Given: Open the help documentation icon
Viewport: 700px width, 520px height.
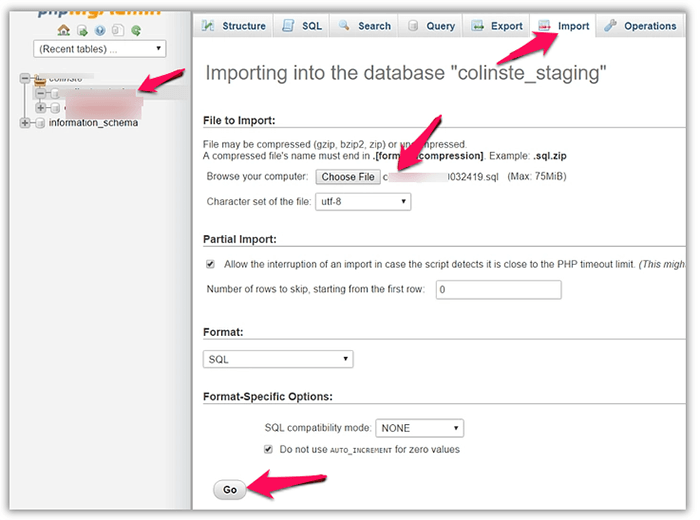Looking at the screenshot, I should (100, 30).
